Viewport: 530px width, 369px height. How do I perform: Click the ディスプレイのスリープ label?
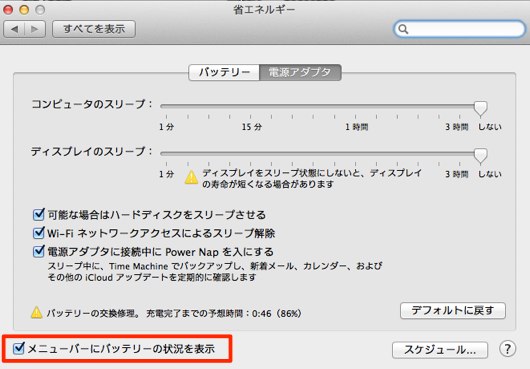[92, 151]
